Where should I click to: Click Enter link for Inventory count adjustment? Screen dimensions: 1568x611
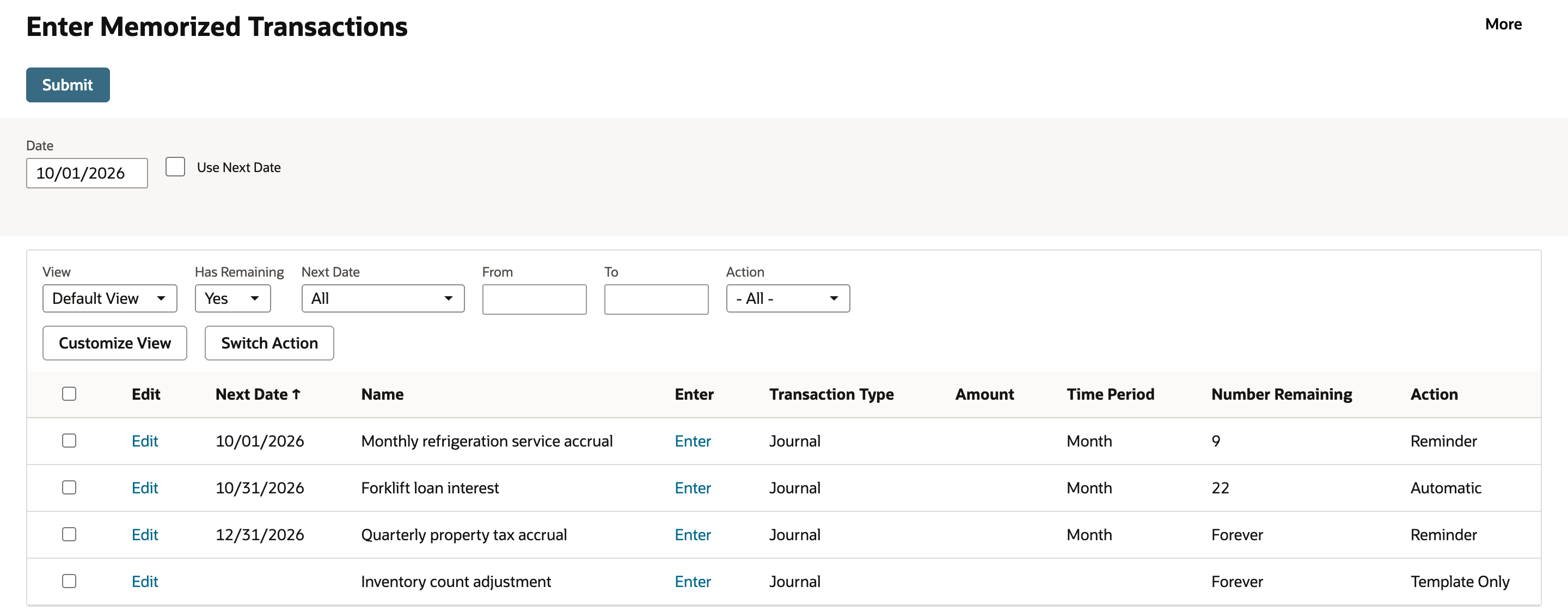pyautogui.click(x=693, y=582)
